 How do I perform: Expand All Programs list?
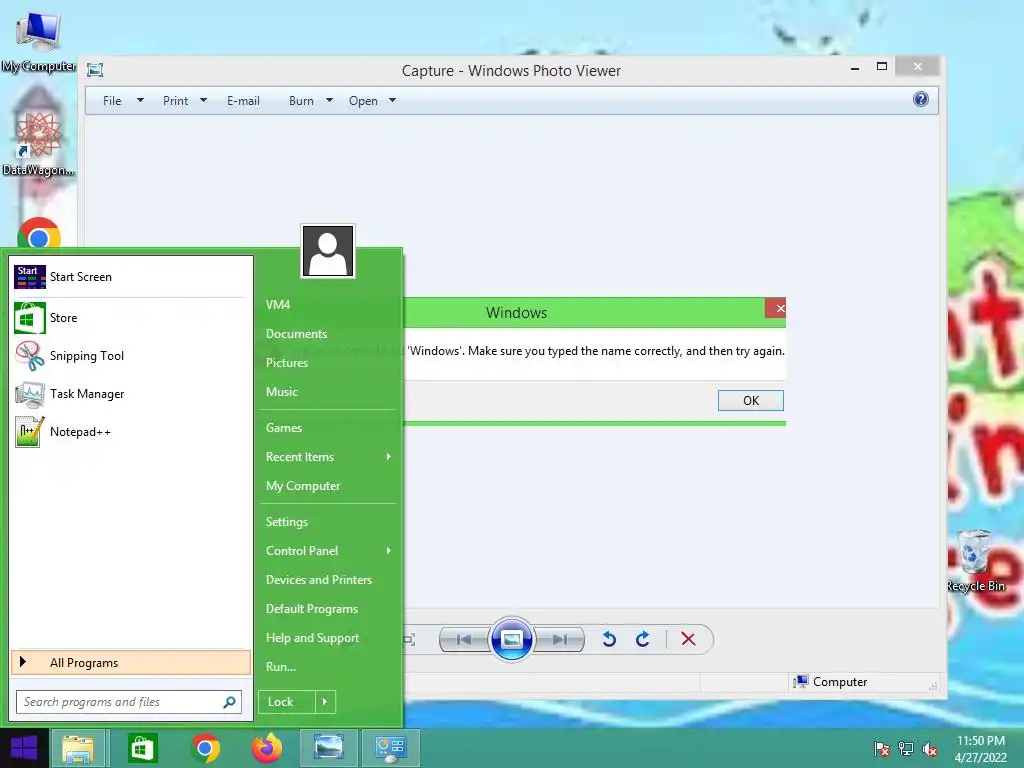coord(131,663)
